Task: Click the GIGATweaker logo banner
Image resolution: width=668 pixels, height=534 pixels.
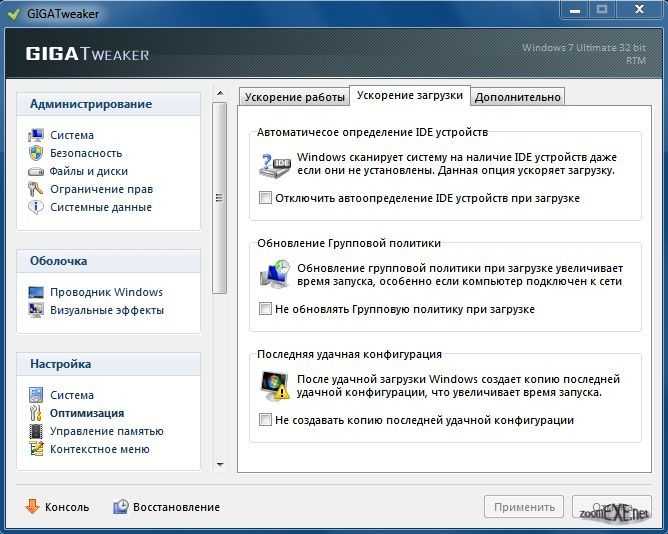Action: [87, 54]
